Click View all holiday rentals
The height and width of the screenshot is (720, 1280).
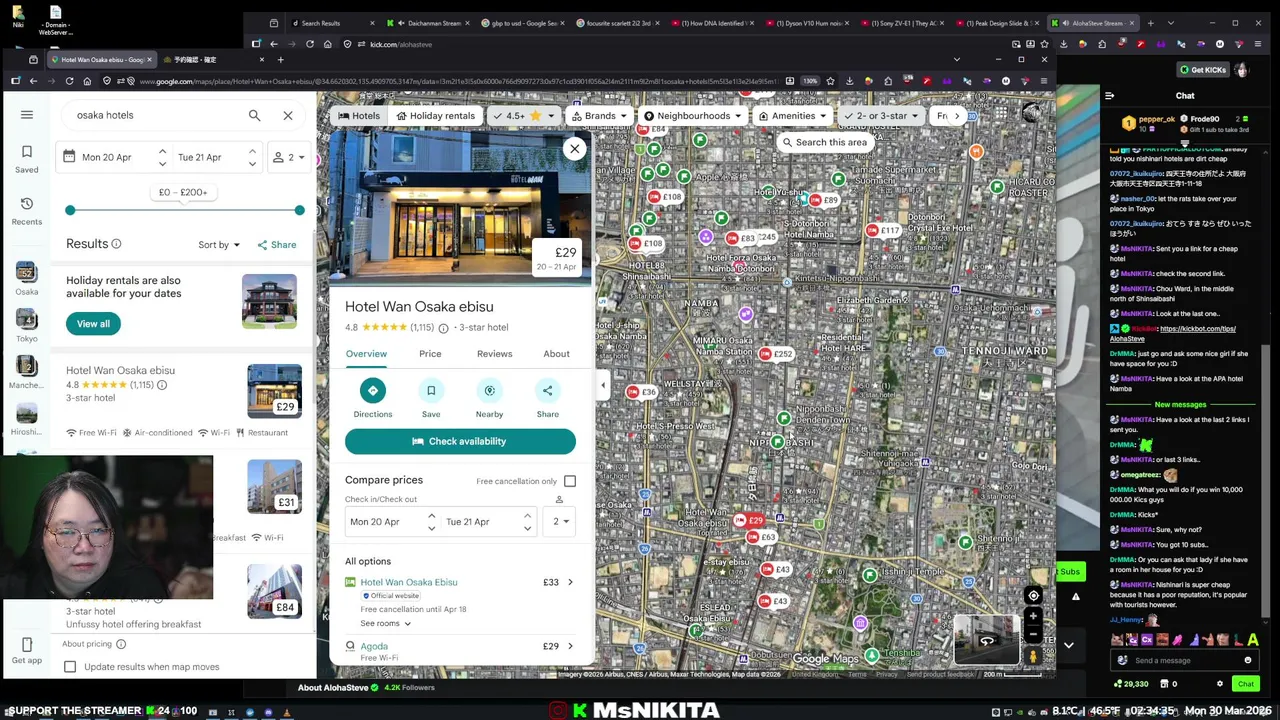pos(93,324)
